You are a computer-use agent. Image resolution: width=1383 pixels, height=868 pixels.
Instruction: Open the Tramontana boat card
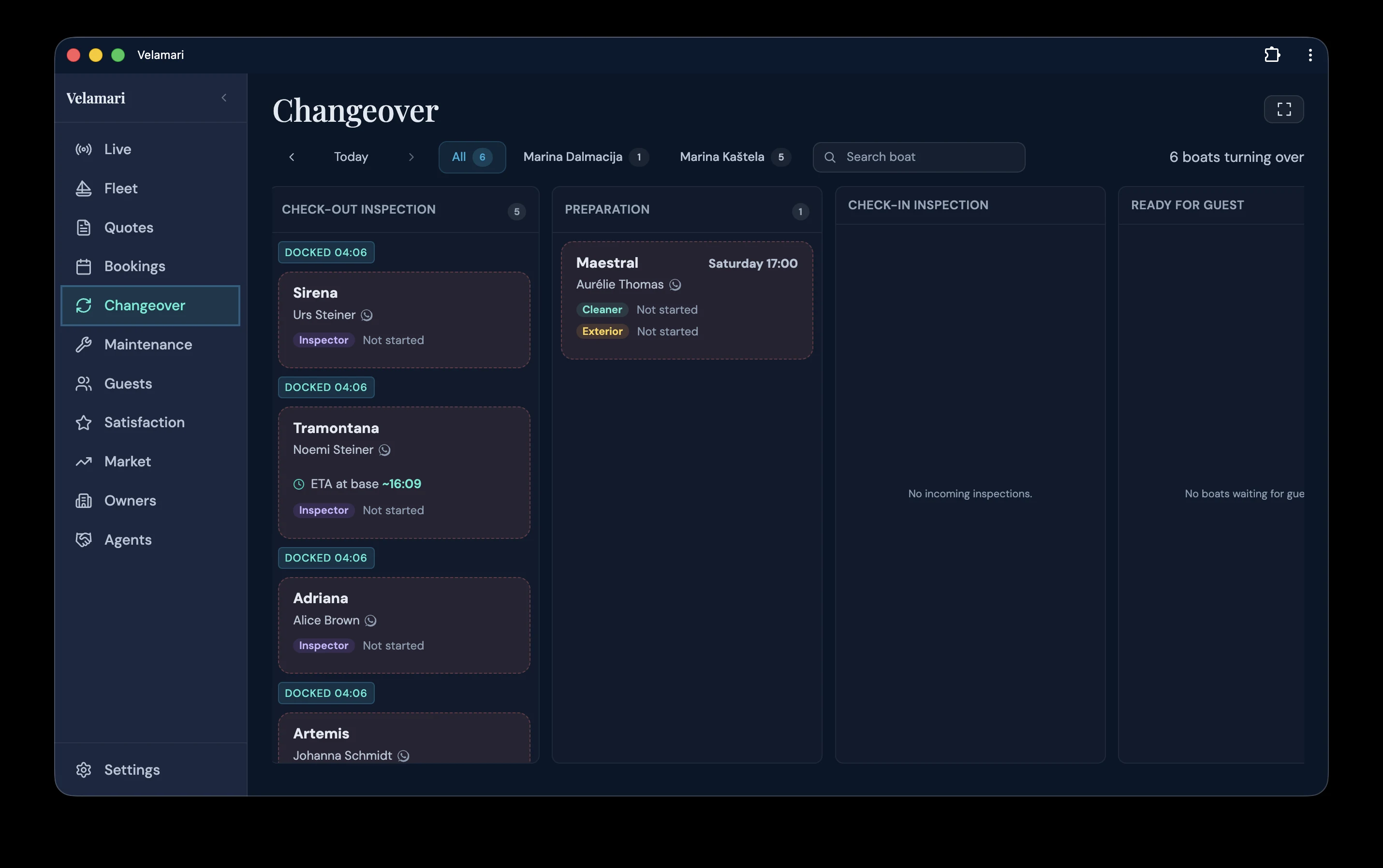coord(404,473)
